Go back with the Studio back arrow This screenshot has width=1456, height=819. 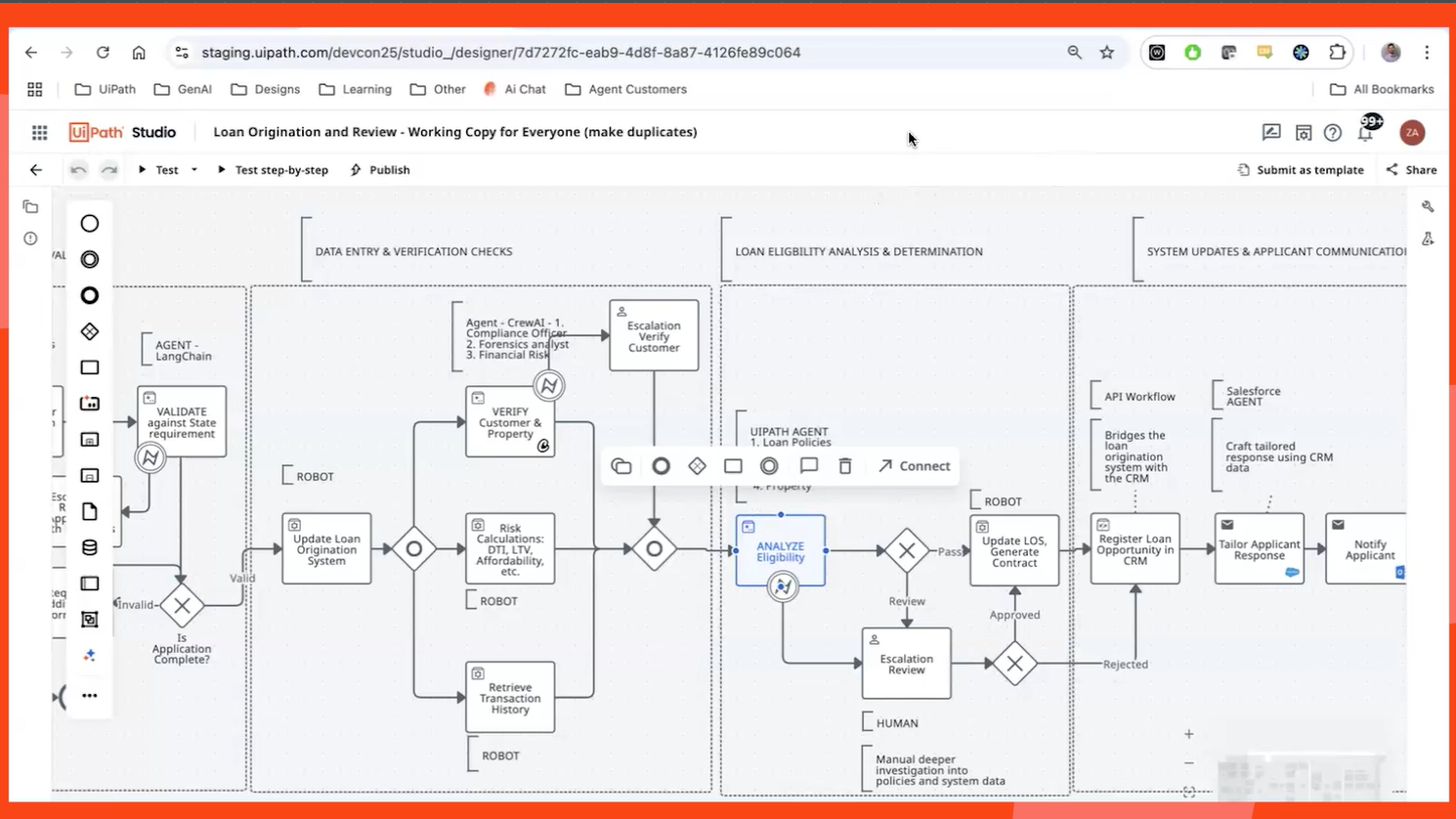(36, 170)
